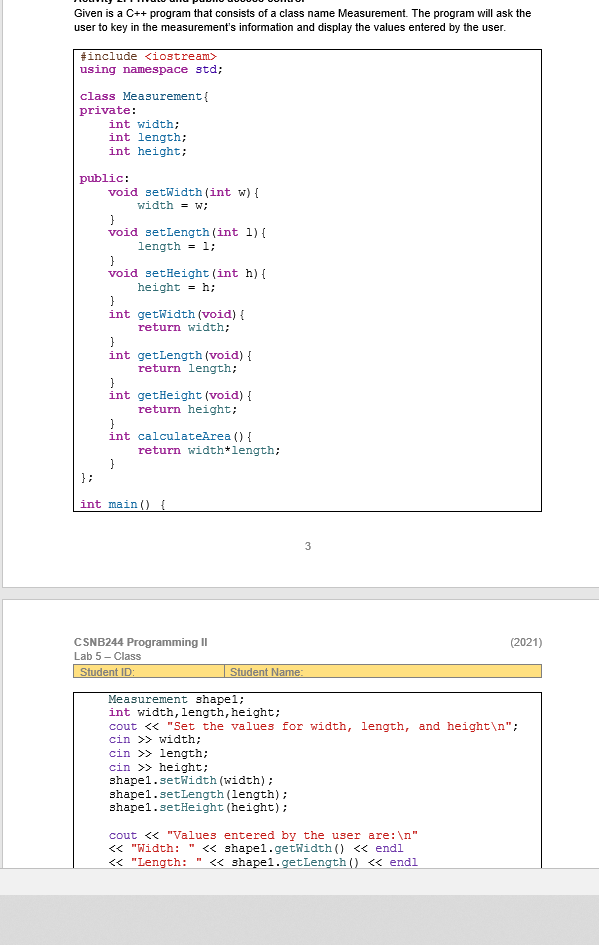Click the int length; declaration
This screenshot has width=599, height=945.
pyautogui.click(x=148, y=137)
